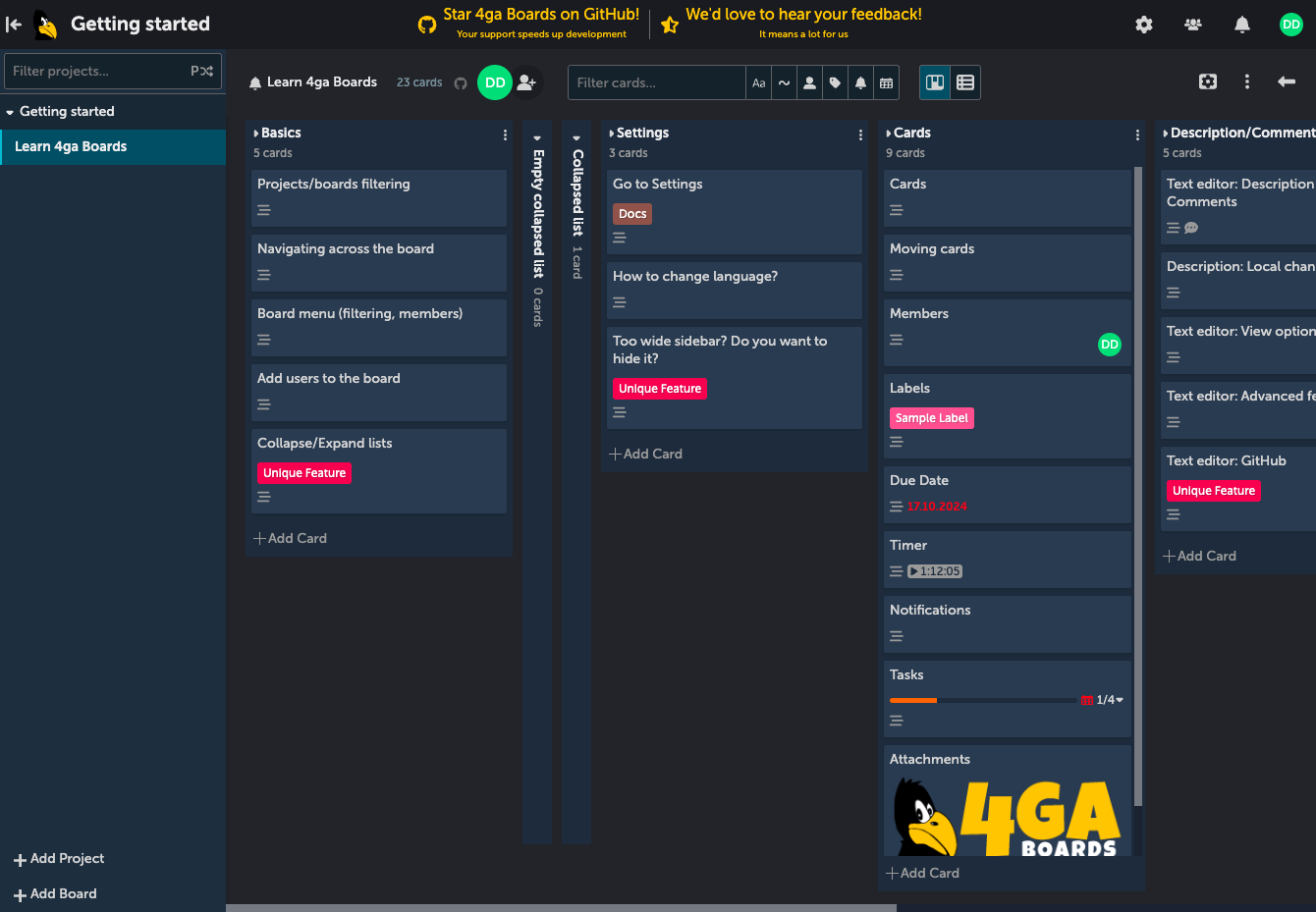Open the board three-dot menu in header

click(1247, 81)
